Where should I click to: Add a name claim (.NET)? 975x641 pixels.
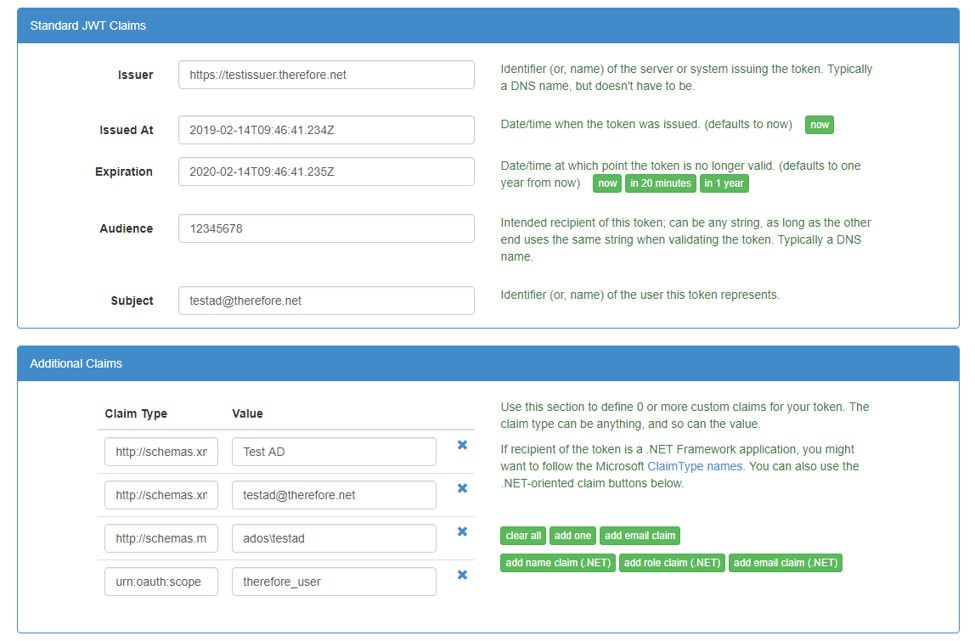tap(557, 562)
